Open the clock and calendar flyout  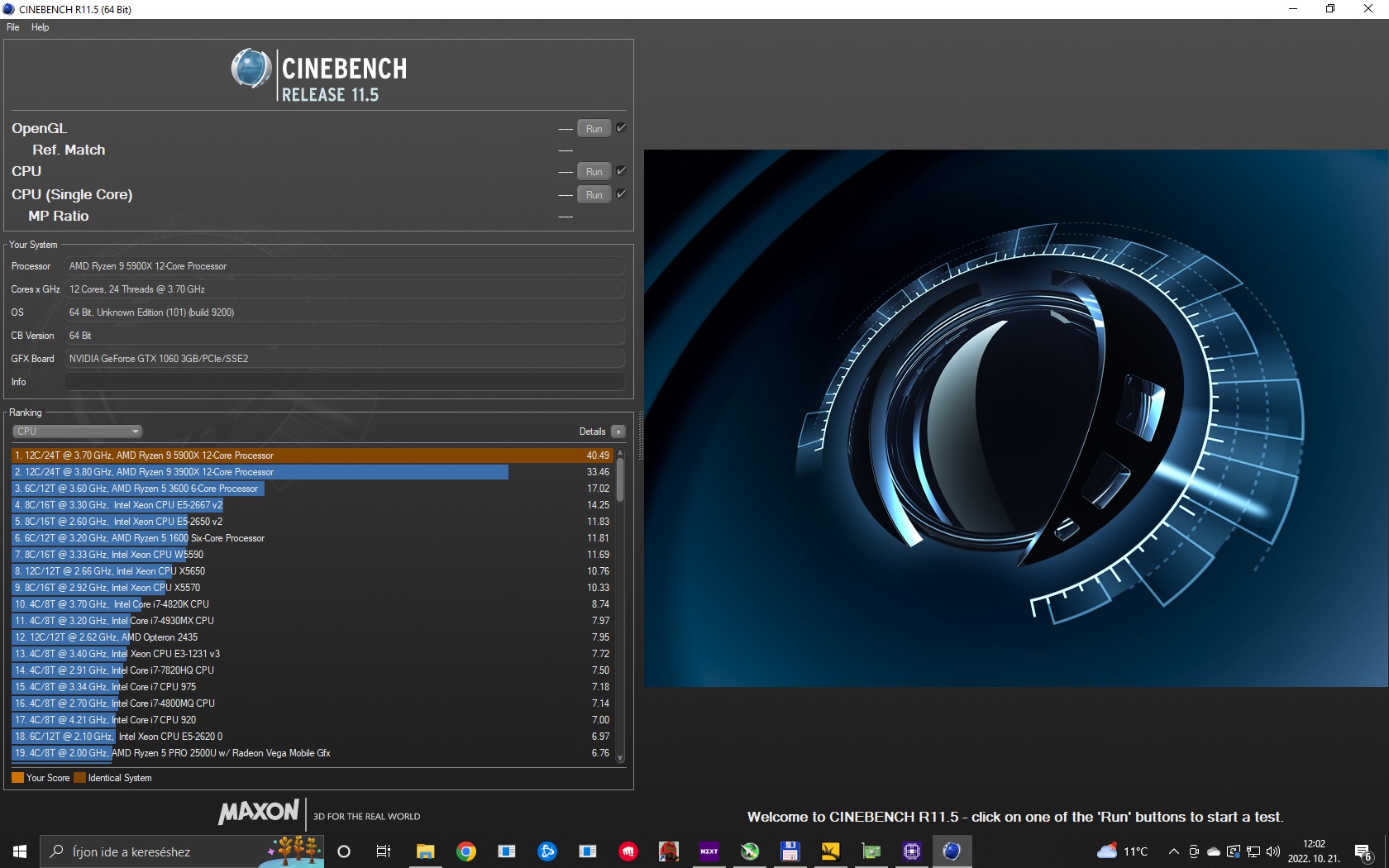coord(1314,851)
